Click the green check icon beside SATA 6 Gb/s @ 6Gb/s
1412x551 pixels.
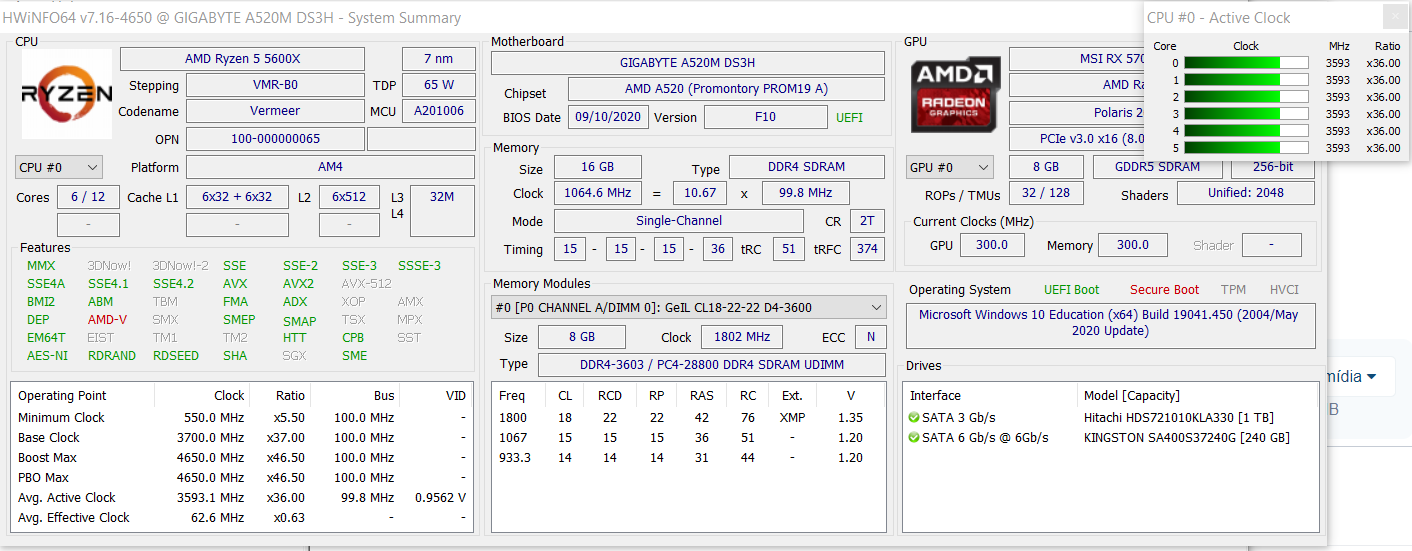point(914,438)
